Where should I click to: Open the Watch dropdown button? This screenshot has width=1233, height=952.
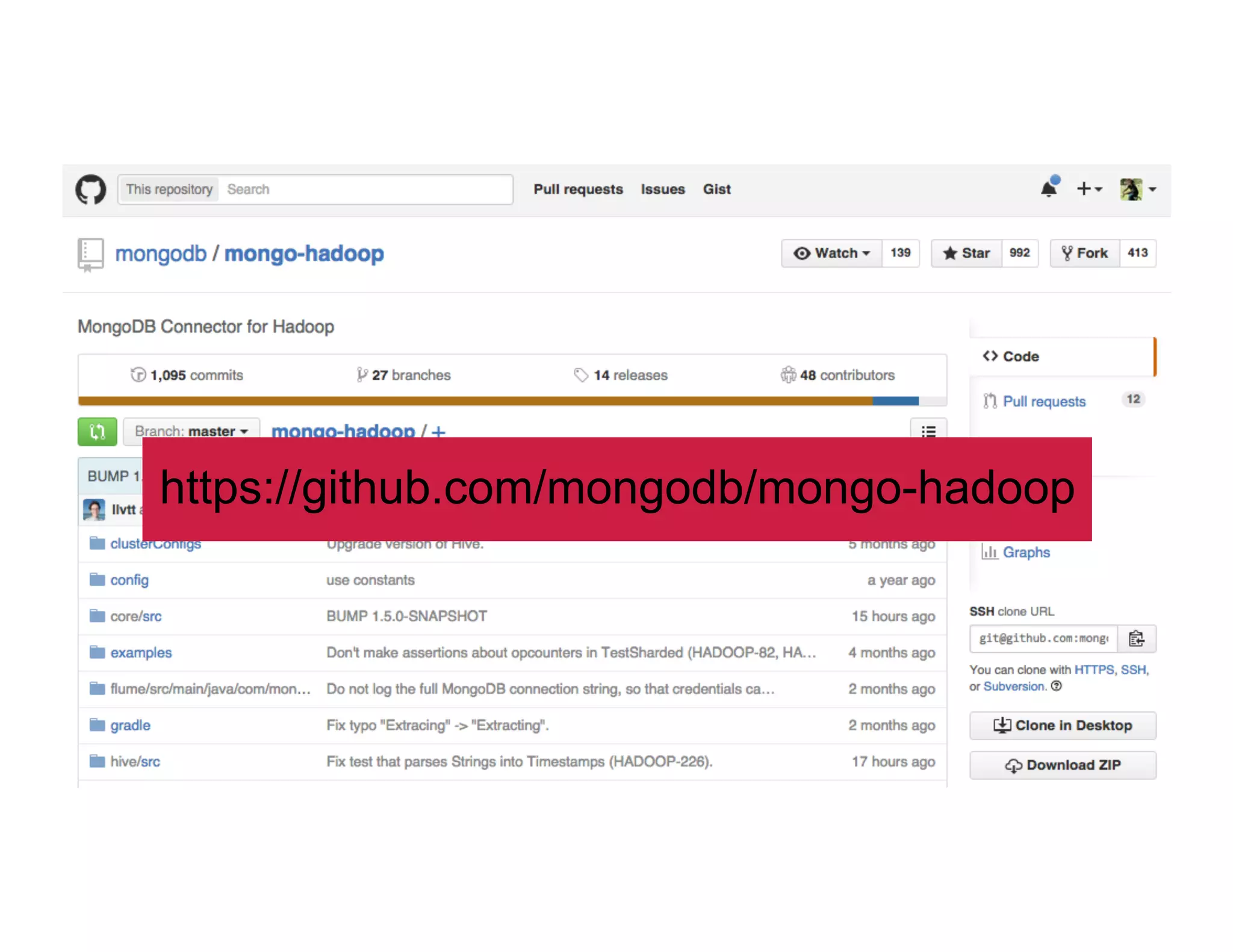click(x=831, y=253)
